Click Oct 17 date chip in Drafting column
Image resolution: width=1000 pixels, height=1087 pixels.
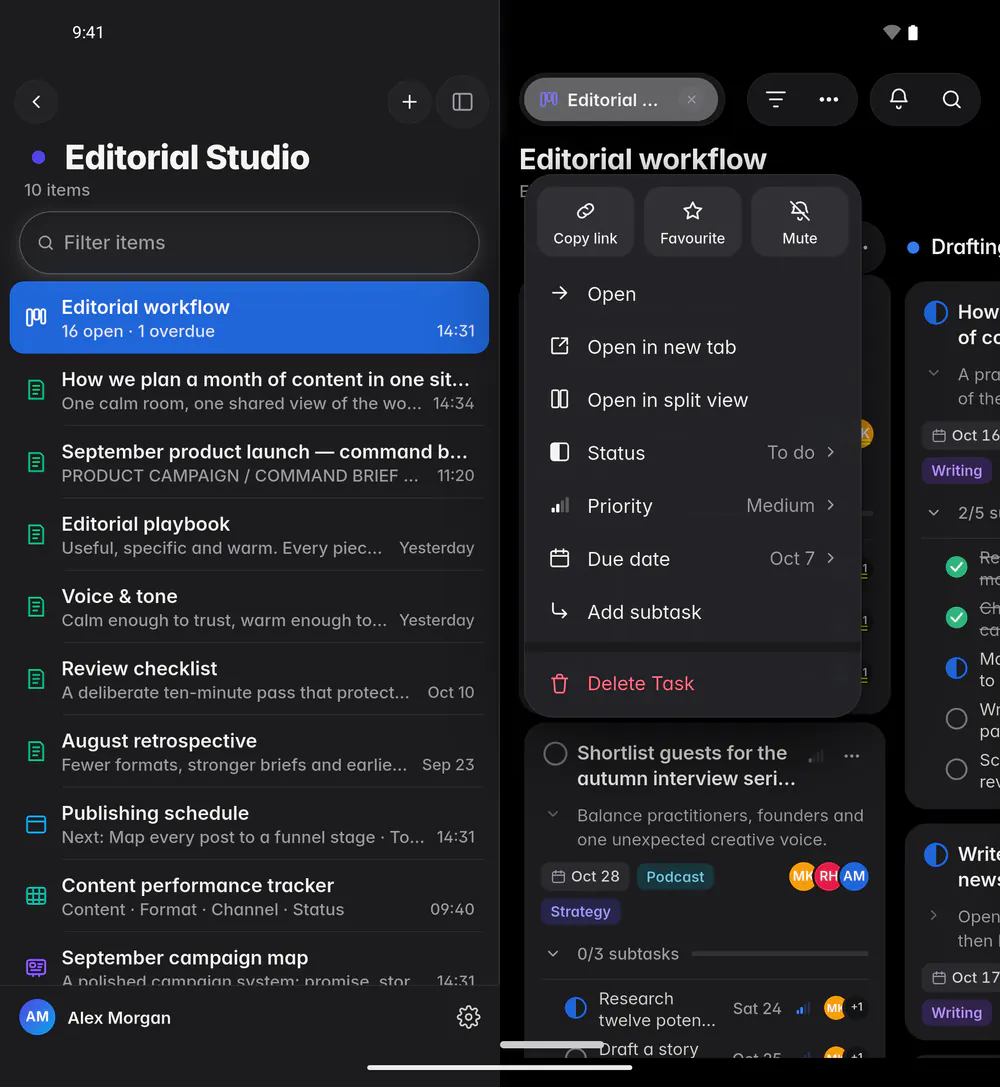[965, 977]
